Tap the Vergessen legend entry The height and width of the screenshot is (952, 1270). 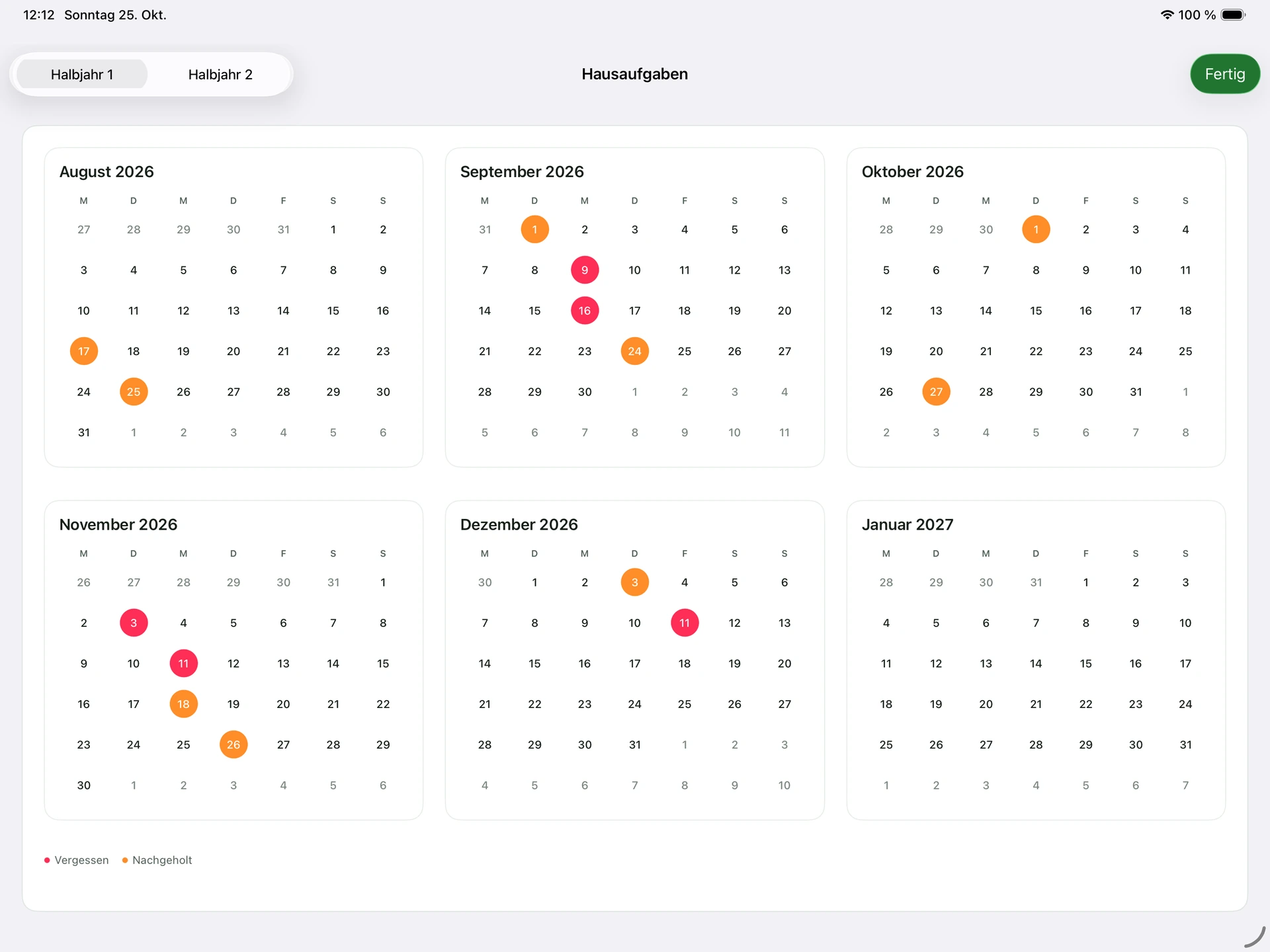pos(77,860)
